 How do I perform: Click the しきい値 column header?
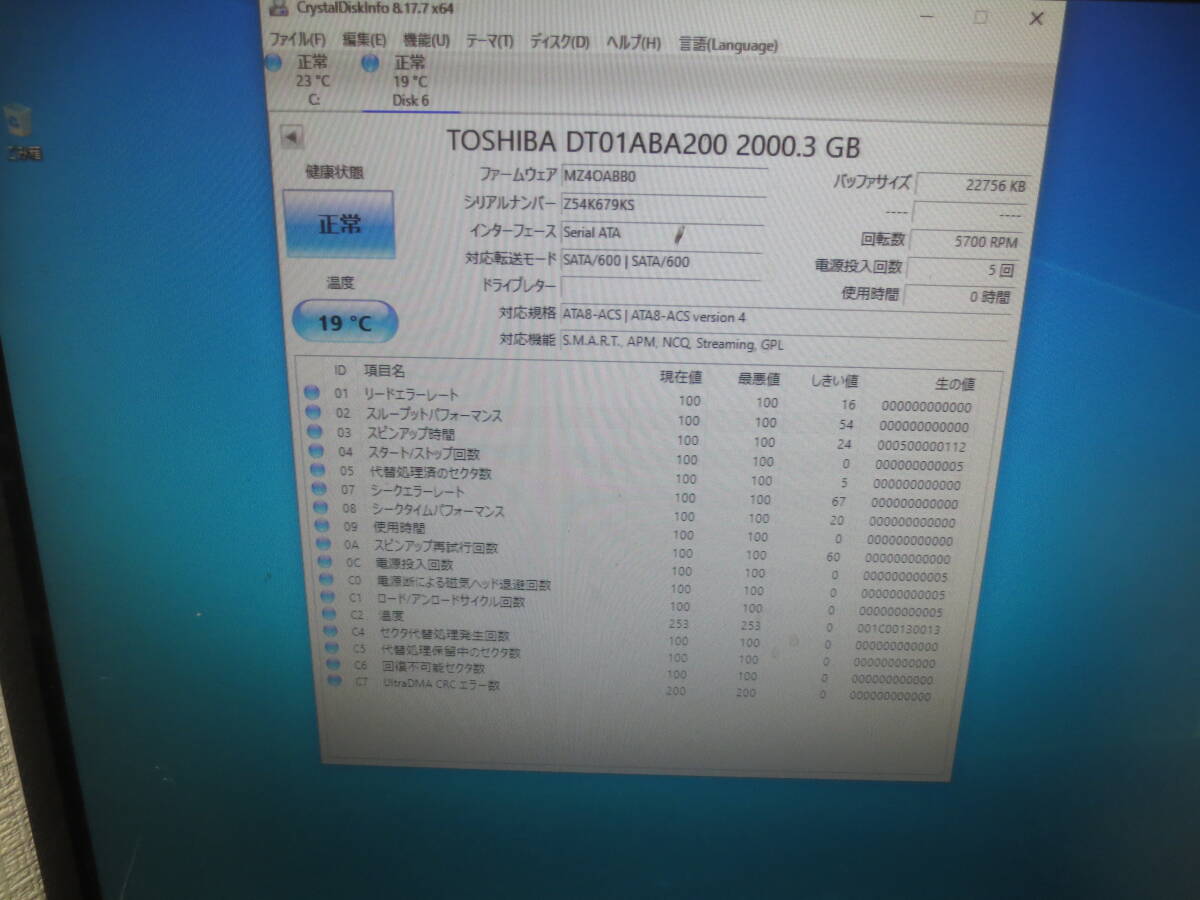[833, 381]
